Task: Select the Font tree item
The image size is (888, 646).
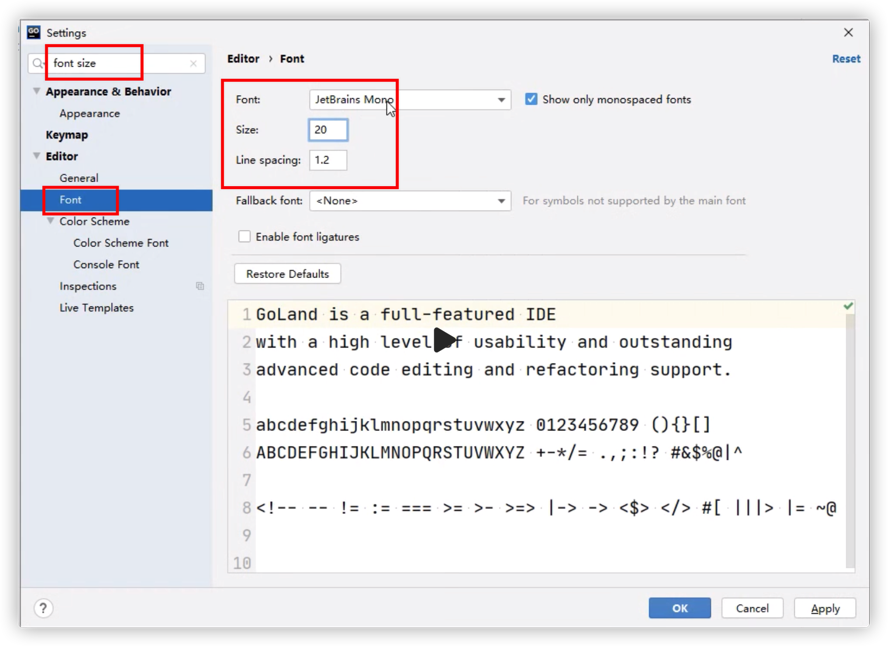Action: point(117,200)
